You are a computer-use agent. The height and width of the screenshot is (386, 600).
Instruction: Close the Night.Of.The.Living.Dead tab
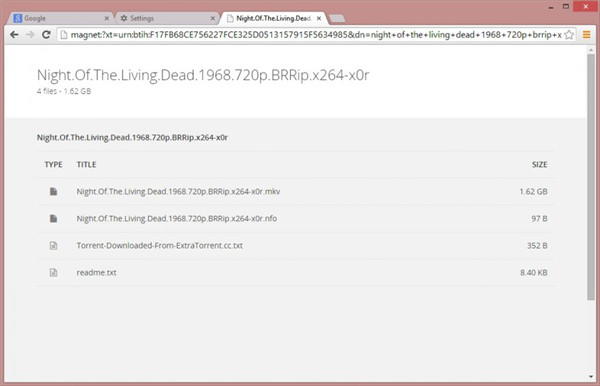coord(319,18)
